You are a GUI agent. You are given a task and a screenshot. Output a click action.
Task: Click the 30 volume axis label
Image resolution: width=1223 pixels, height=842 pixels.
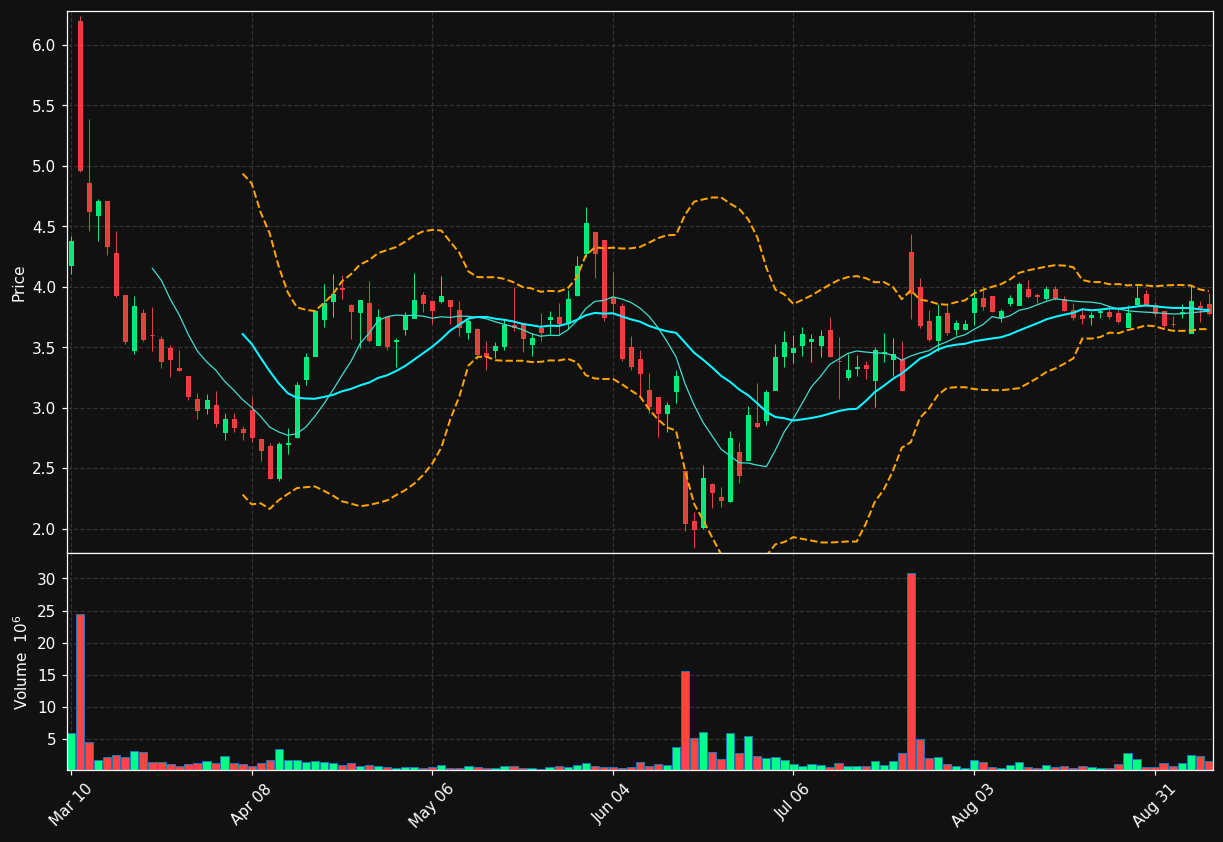46,579
